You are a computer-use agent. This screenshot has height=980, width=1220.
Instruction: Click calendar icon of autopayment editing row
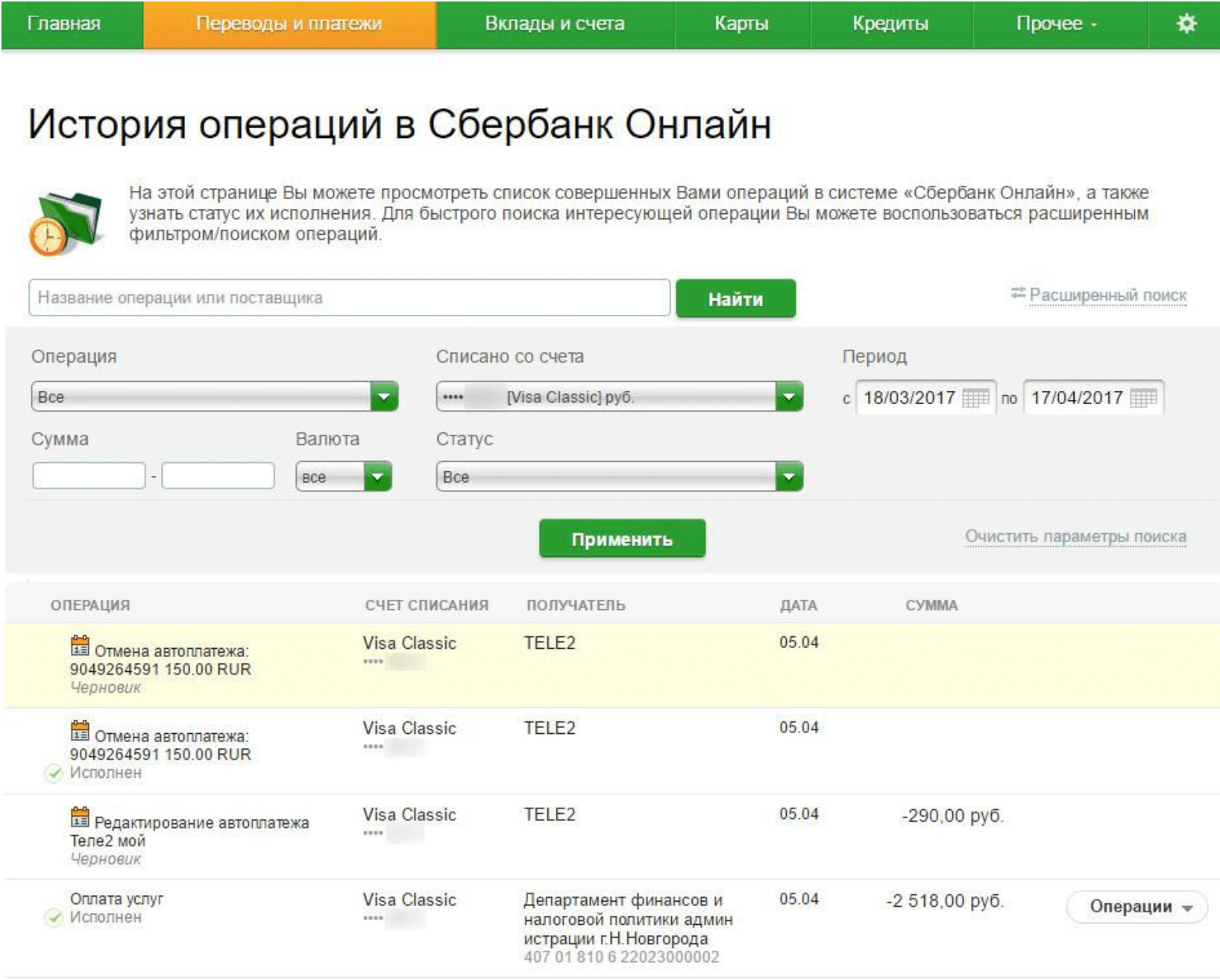80,817
